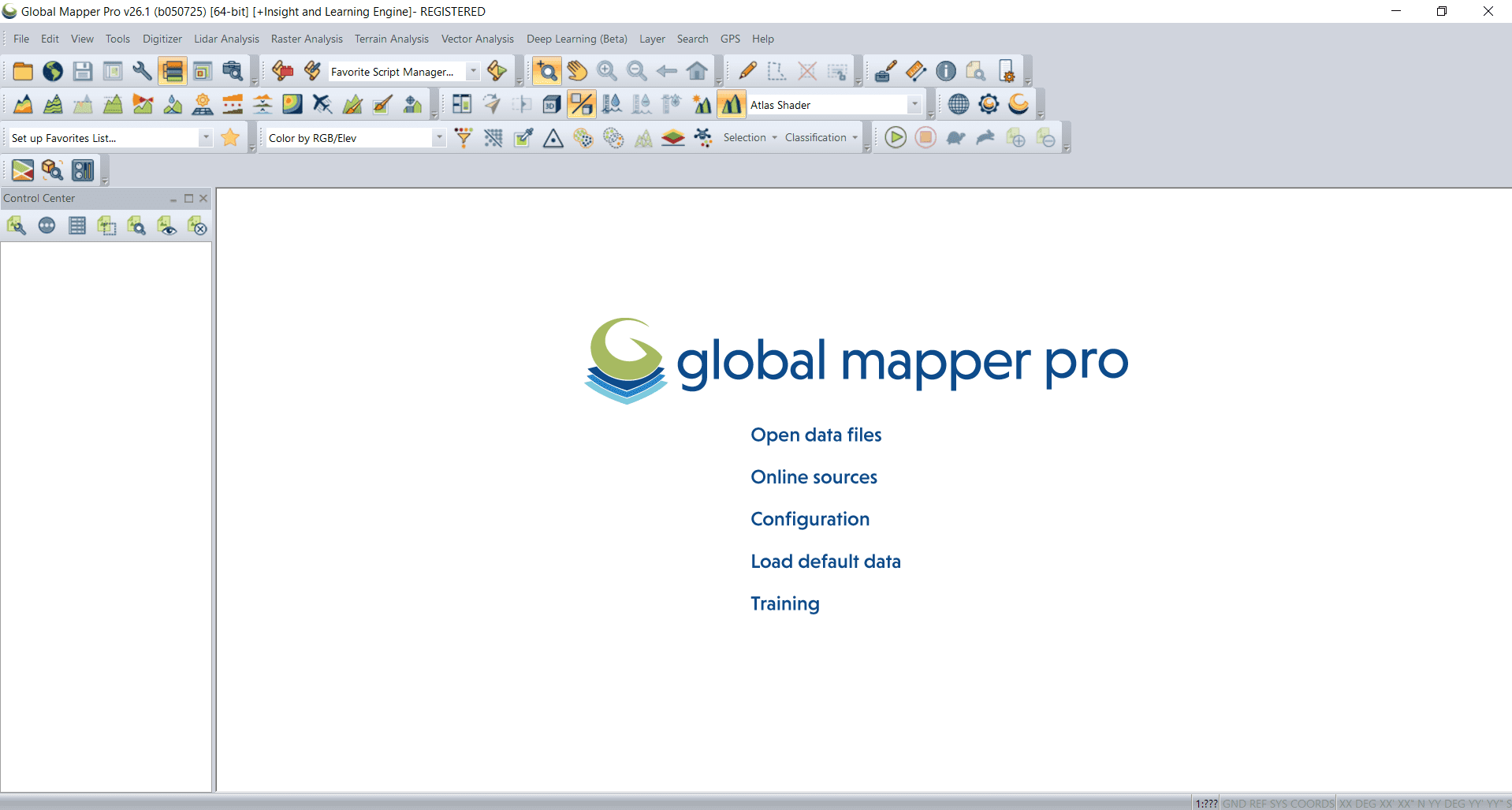
Task: Click the triangle with dot icon
Action: [553, 137]
